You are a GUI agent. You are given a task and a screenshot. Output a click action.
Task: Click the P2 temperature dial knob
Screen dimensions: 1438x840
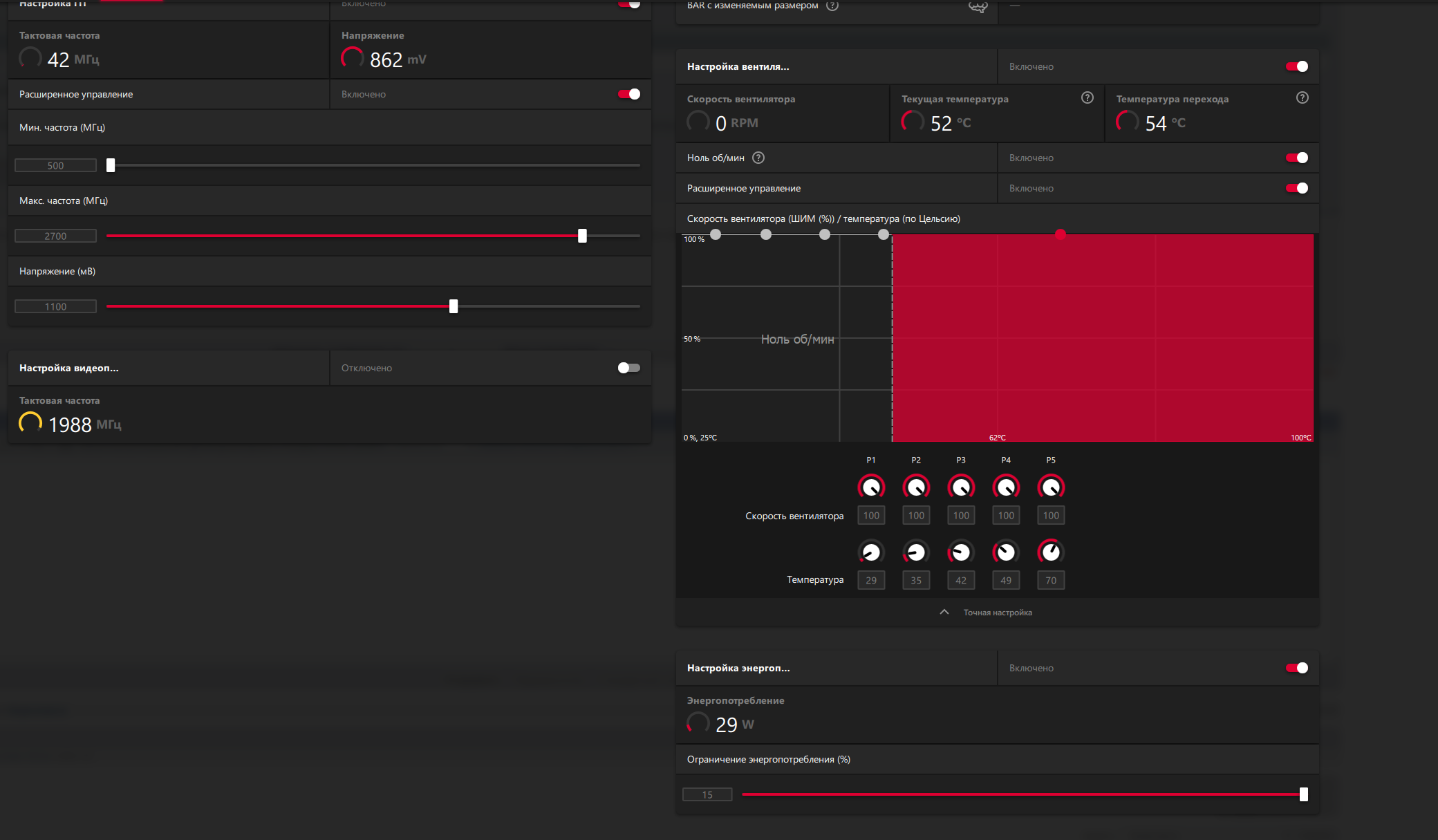pyautogui.click(x=916, y=552)
